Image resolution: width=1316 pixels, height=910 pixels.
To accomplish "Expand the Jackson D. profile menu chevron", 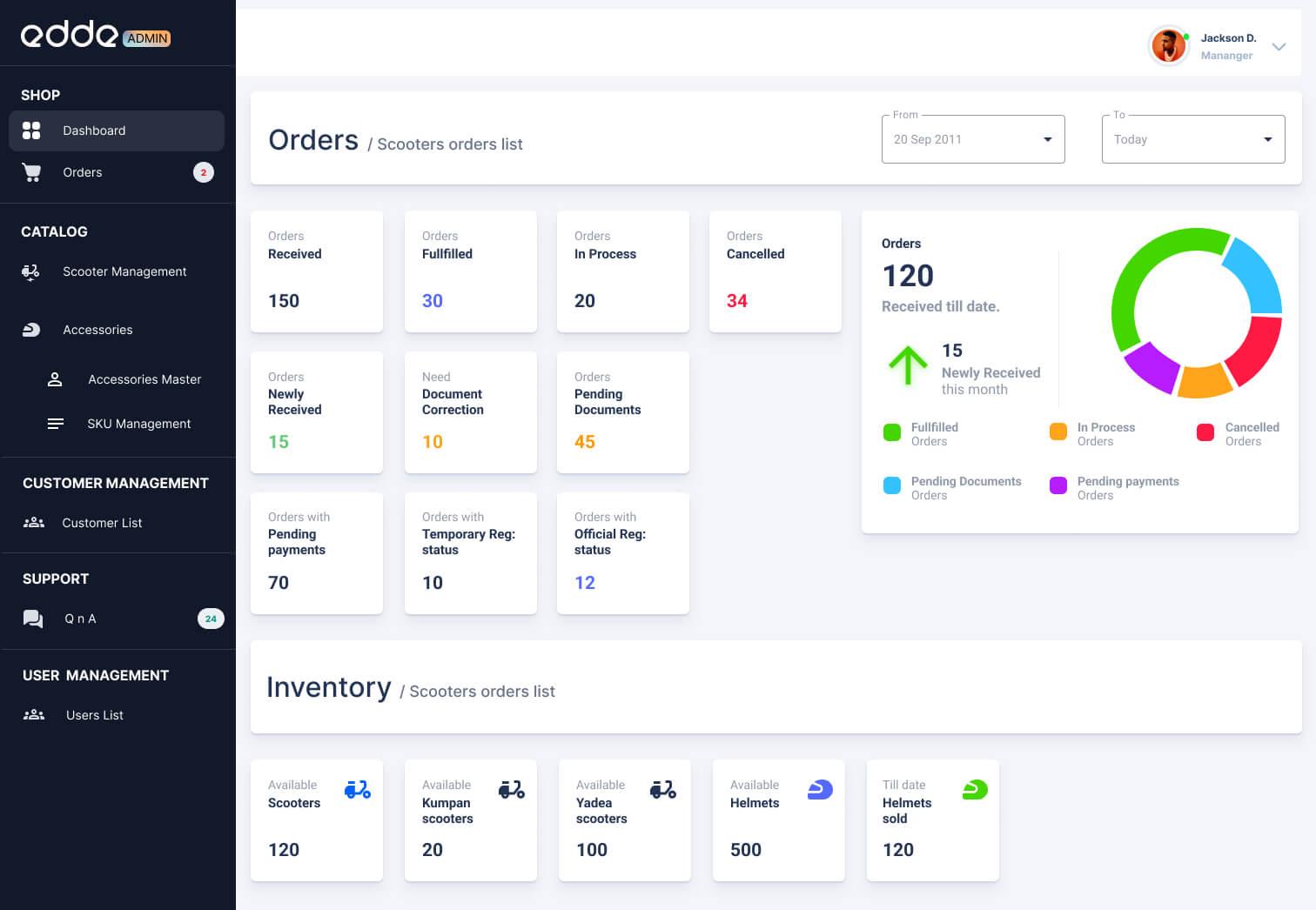I will click(x=1279, y=47).
